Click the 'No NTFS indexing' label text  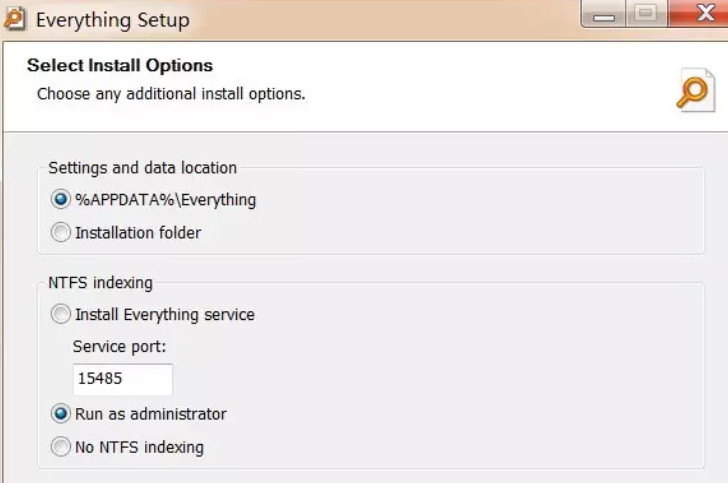click(x=139, y=447)
